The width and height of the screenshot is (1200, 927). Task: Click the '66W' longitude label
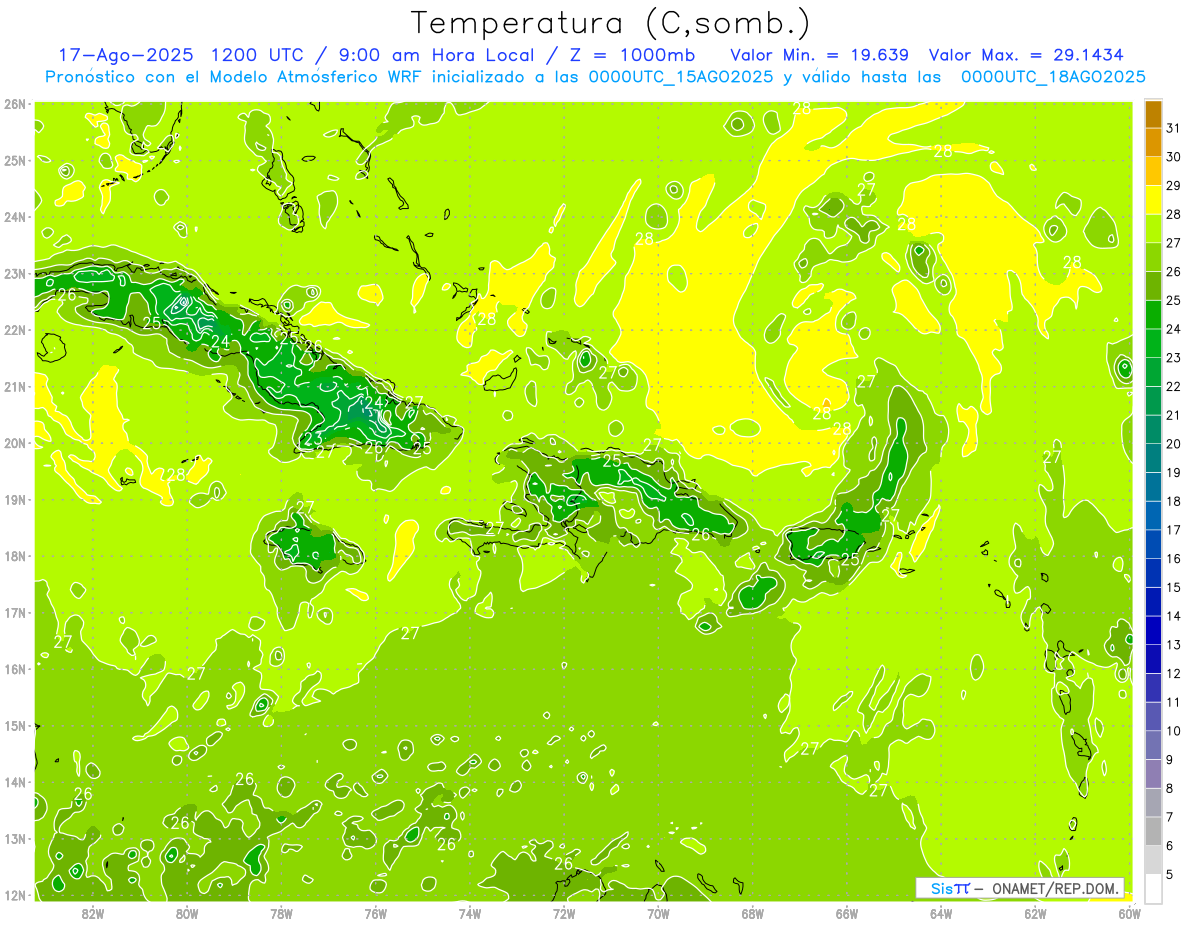pos(847,913)
